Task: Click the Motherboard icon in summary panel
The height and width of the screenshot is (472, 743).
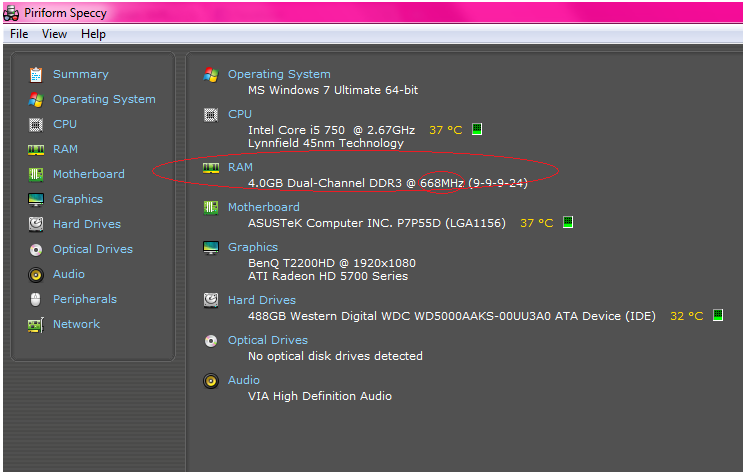Action: [211, 208]
